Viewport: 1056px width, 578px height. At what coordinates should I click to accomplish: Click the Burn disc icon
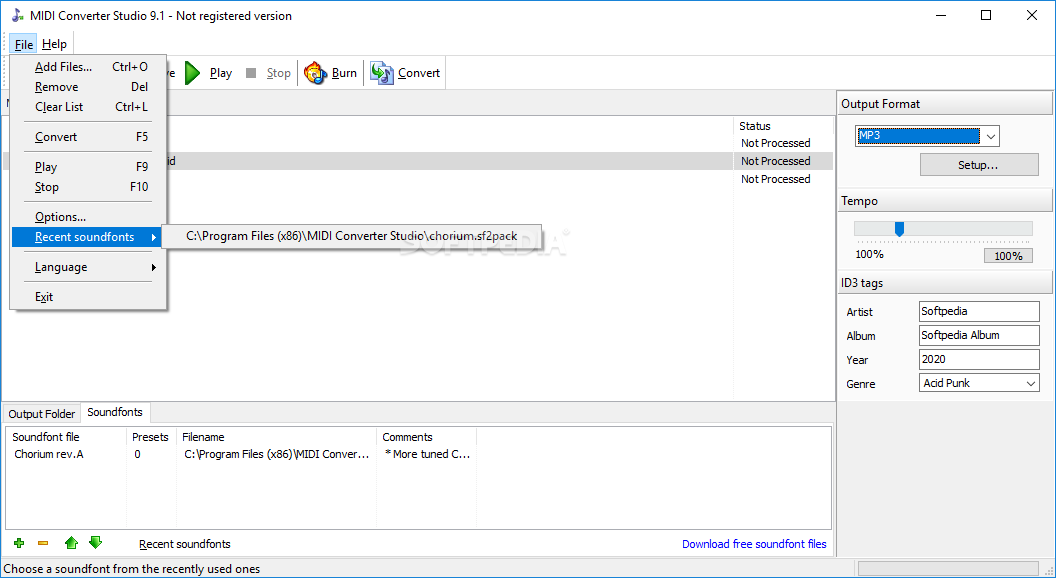315,73
